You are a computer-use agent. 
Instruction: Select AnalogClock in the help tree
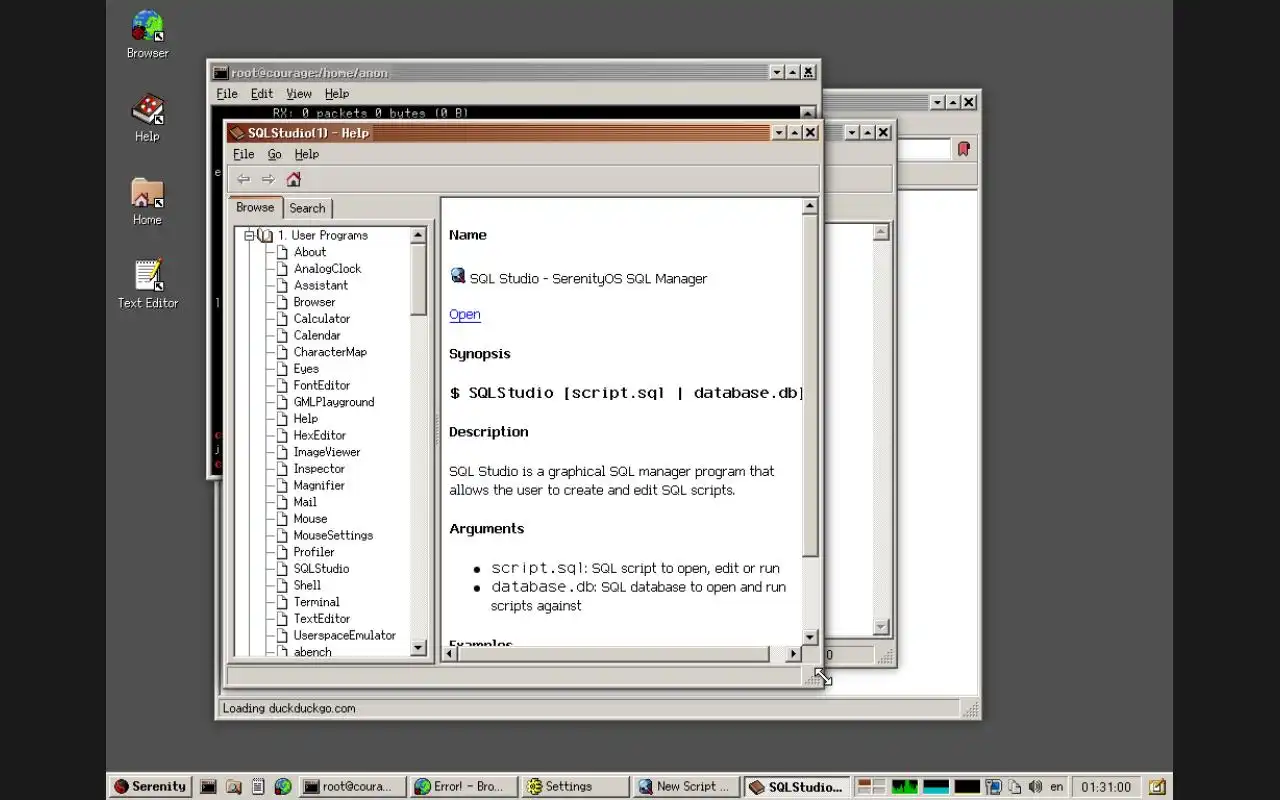[327, 268]
